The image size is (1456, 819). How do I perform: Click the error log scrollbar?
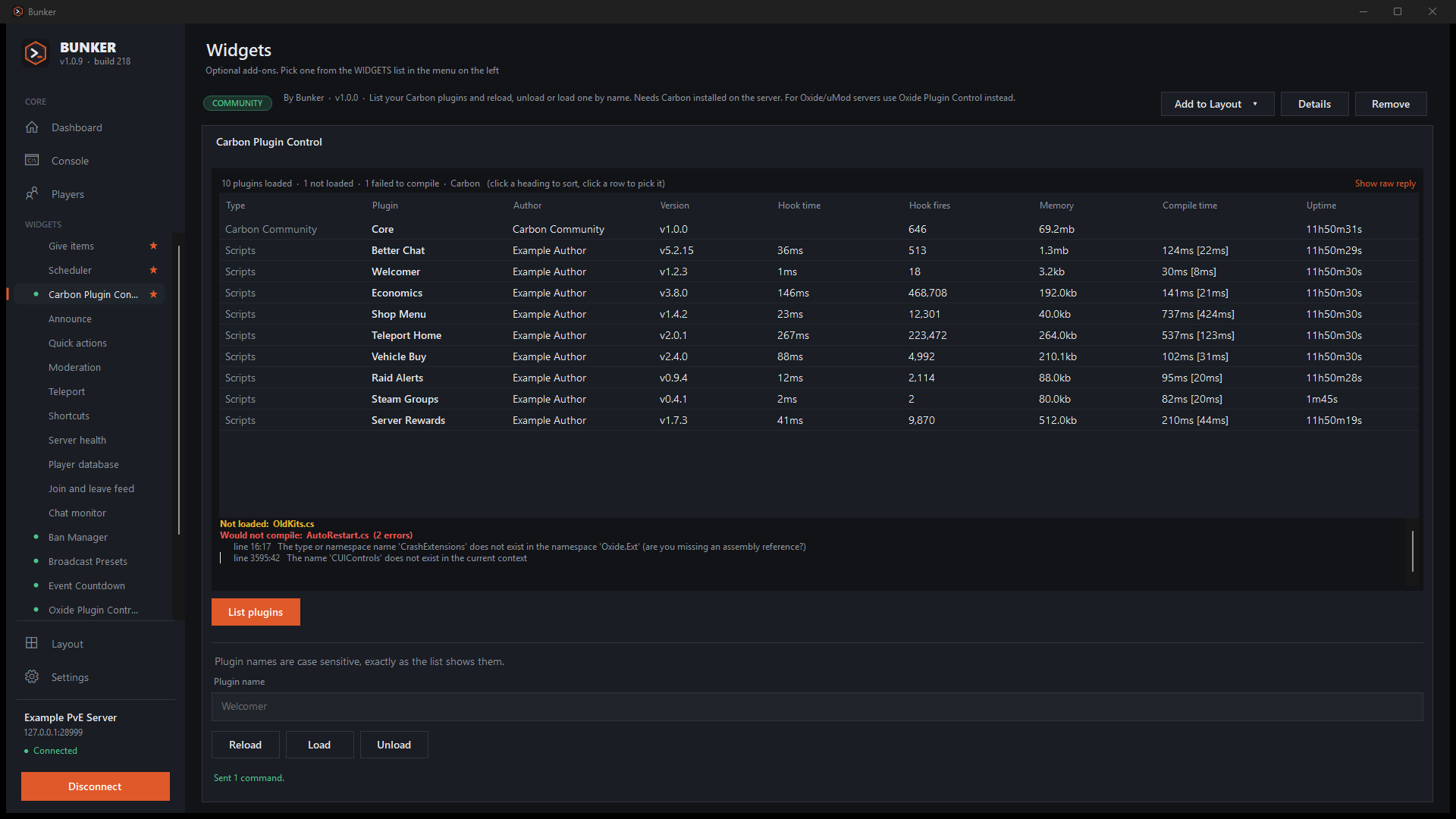pos(1412,551)
